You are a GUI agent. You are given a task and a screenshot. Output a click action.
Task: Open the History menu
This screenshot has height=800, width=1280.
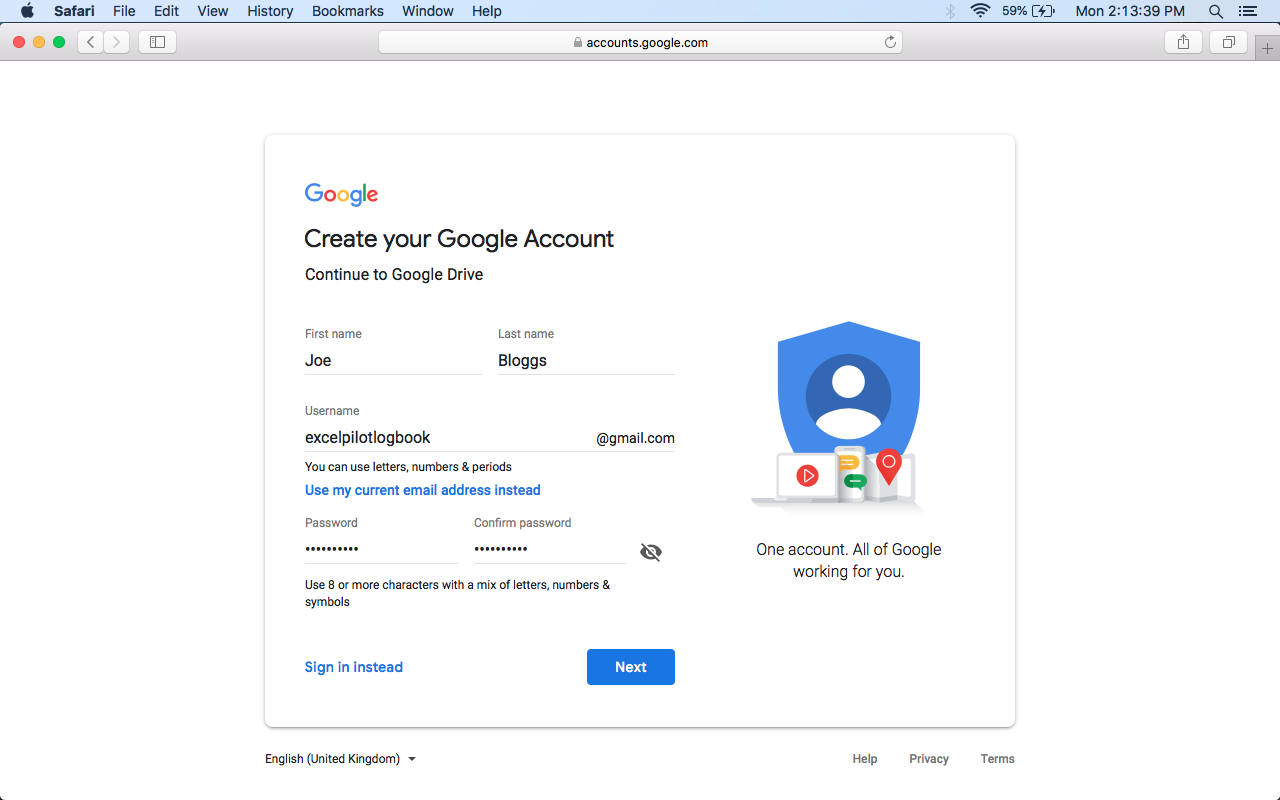click(270, 11)
